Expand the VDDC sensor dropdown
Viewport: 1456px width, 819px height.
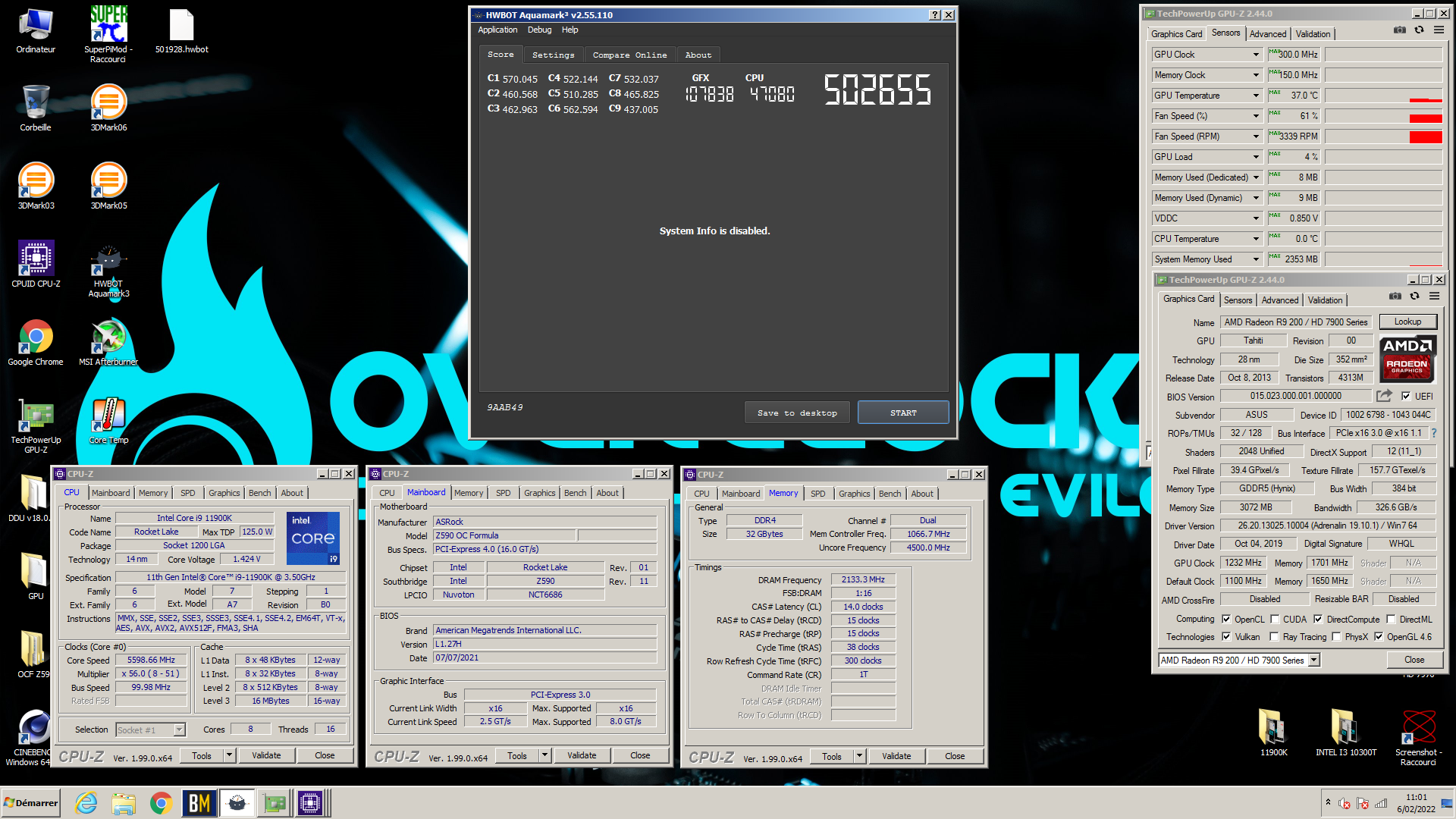(x=1256, y=218)
